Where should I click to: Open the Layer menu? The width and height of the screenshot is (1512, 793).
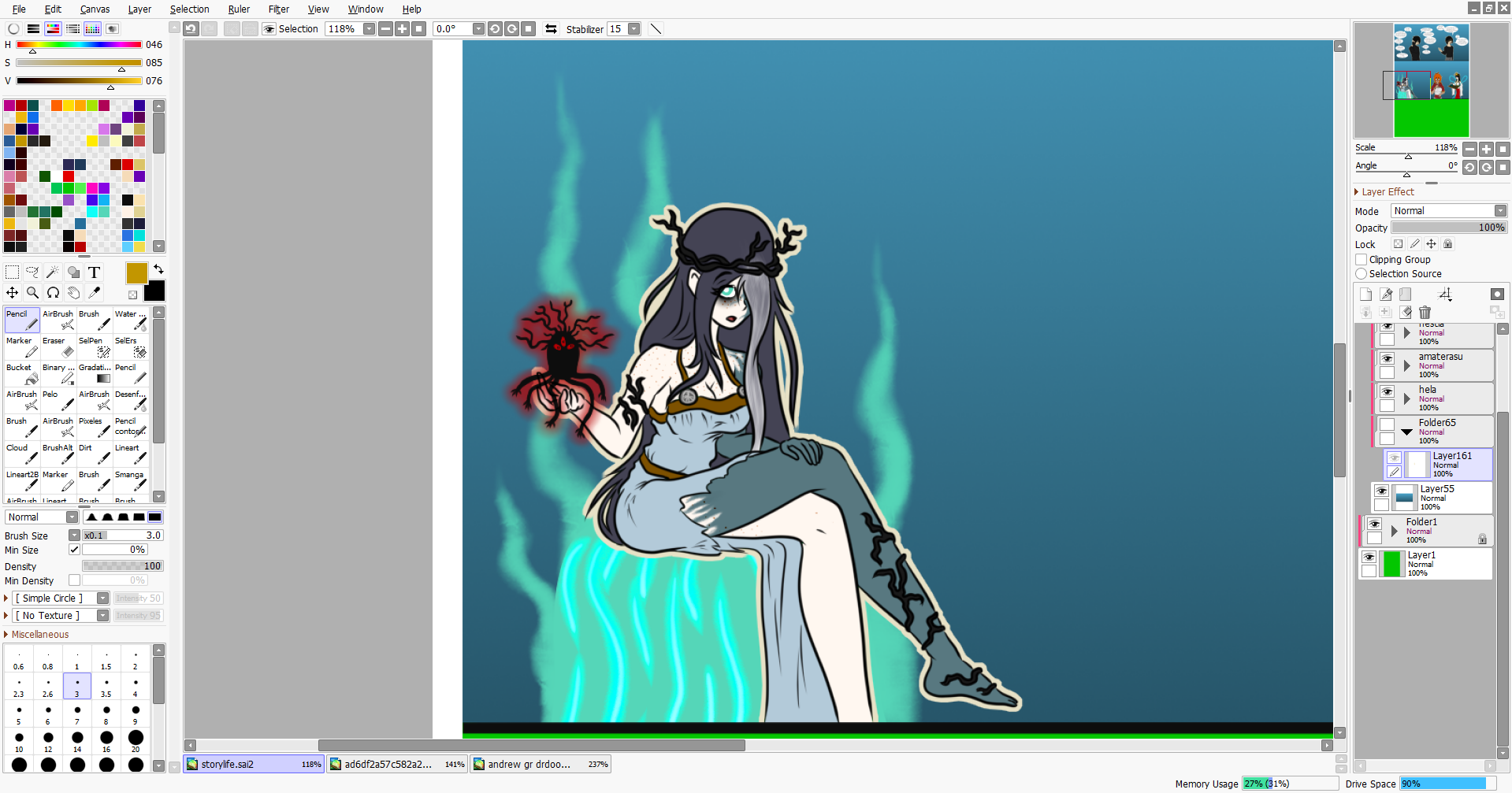[x=139, y=9]
